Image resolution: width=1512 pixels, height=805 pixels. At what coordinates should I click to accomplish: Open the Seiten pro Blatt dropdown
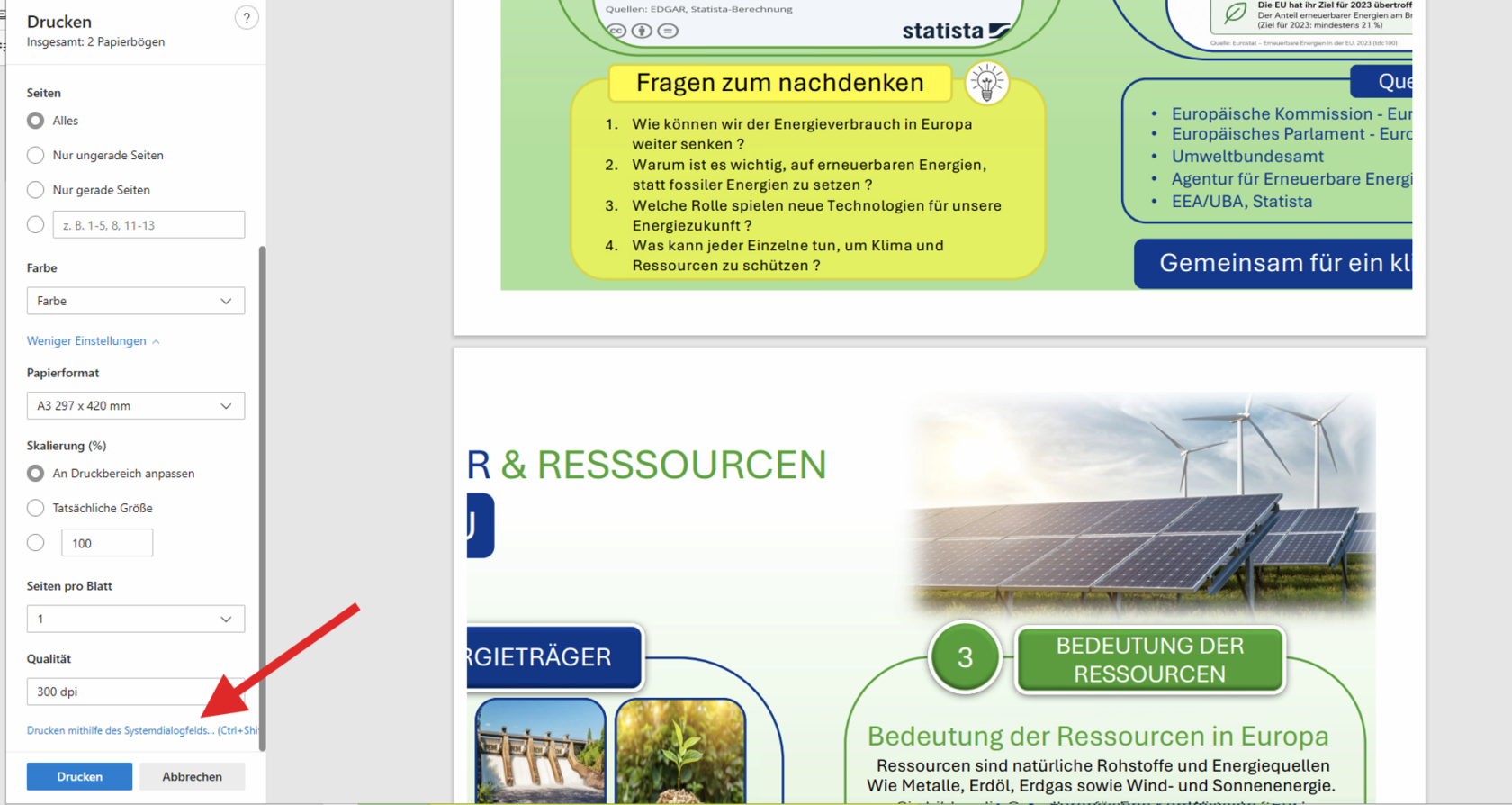[x=136, y=619]
